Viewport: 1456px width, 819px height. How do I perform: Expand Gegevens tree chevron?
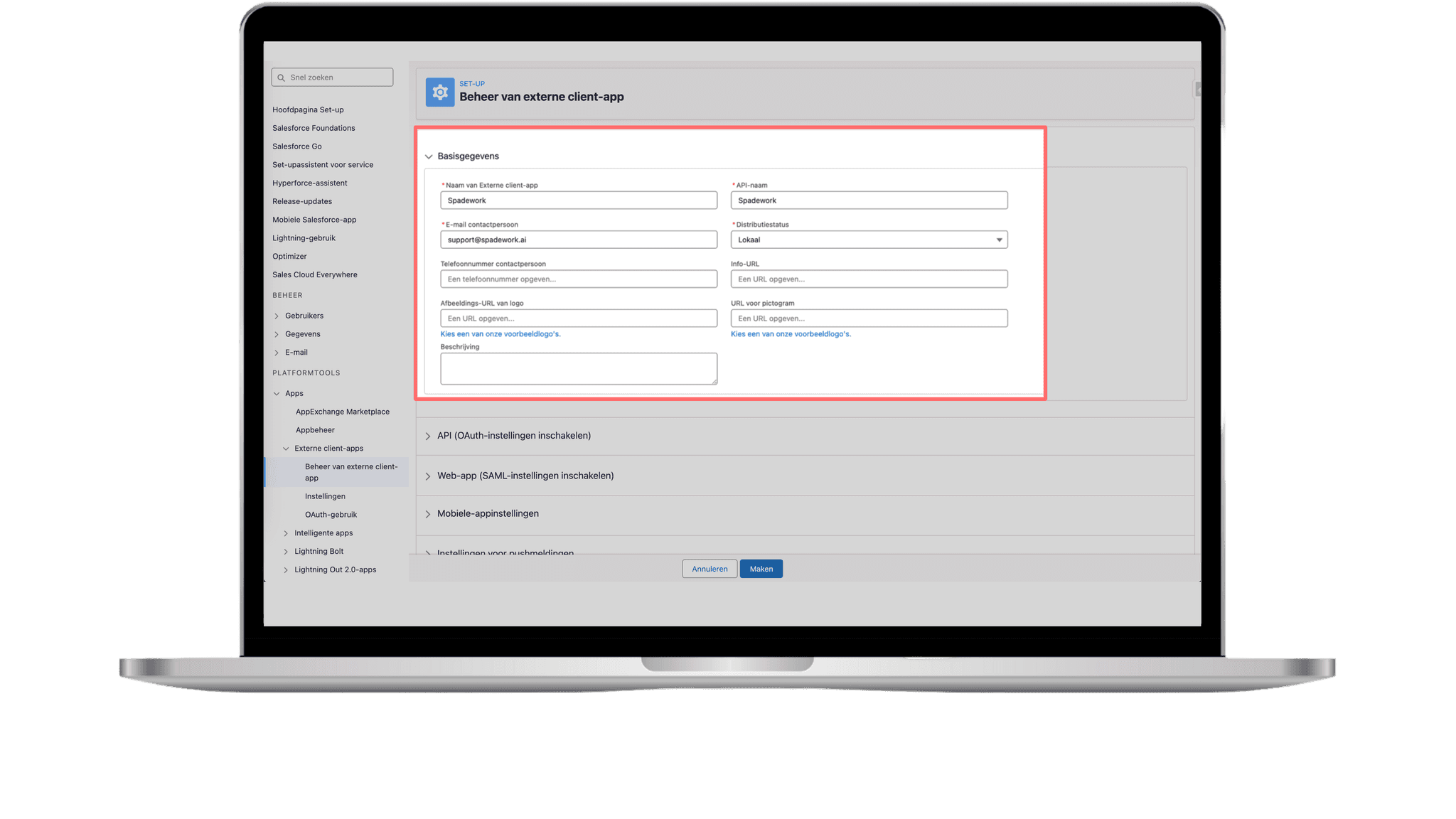pos(277,334)
